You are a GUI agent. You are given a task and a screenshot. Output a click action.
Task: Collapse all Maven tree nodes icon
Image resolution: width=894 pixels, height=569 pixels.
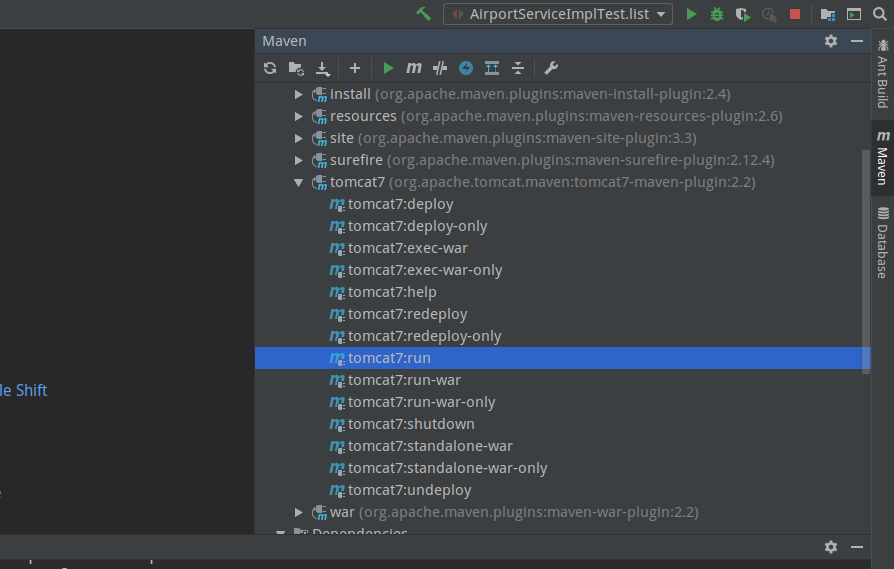(x=518, y=68)
